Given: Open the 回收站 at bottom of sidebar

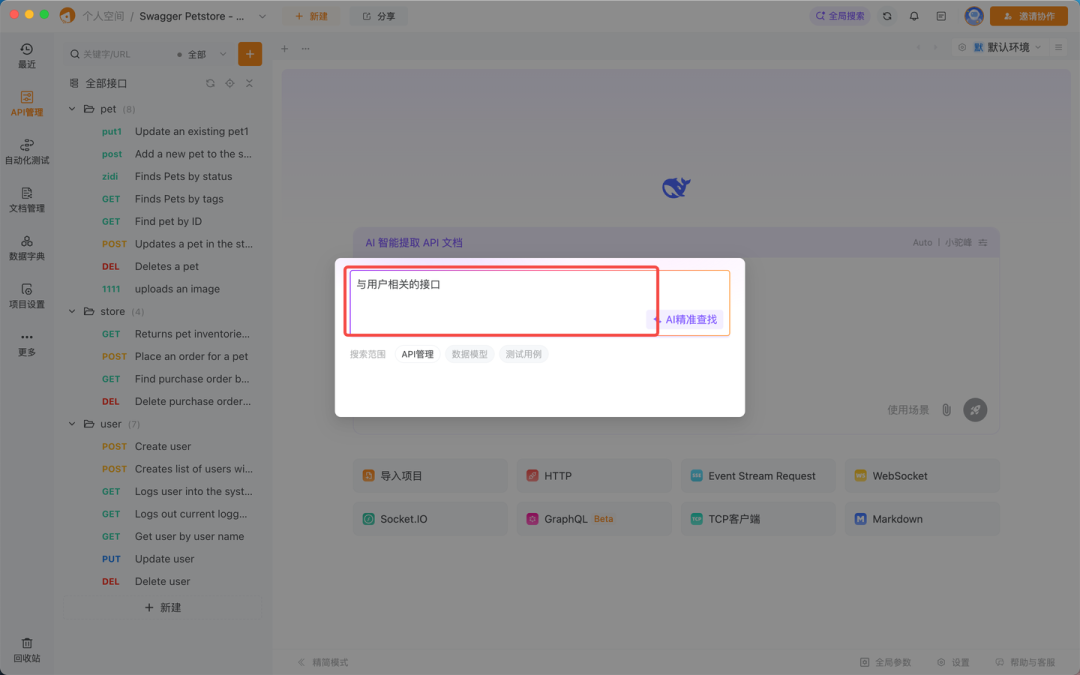Looking at the screenshot, I should 26,650.
